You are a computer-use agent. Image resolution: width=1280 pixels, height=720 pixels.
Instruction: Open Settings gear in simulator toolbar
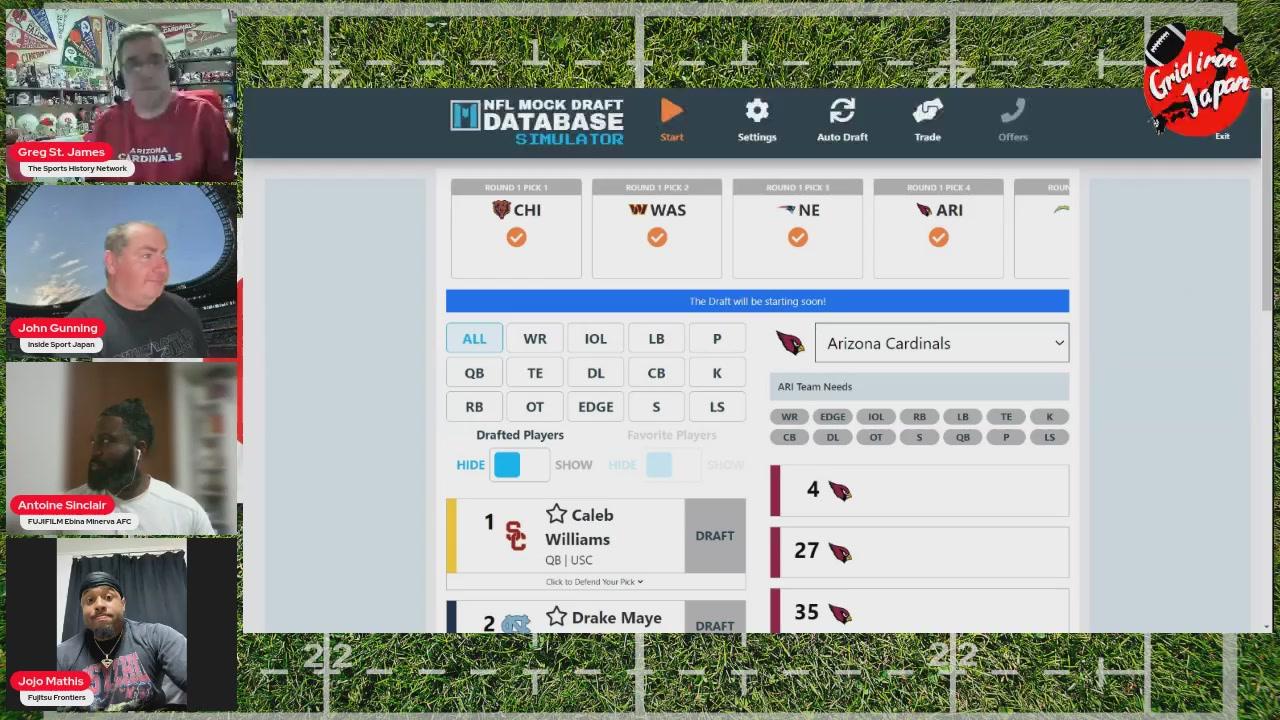click(x=757, y=111)
